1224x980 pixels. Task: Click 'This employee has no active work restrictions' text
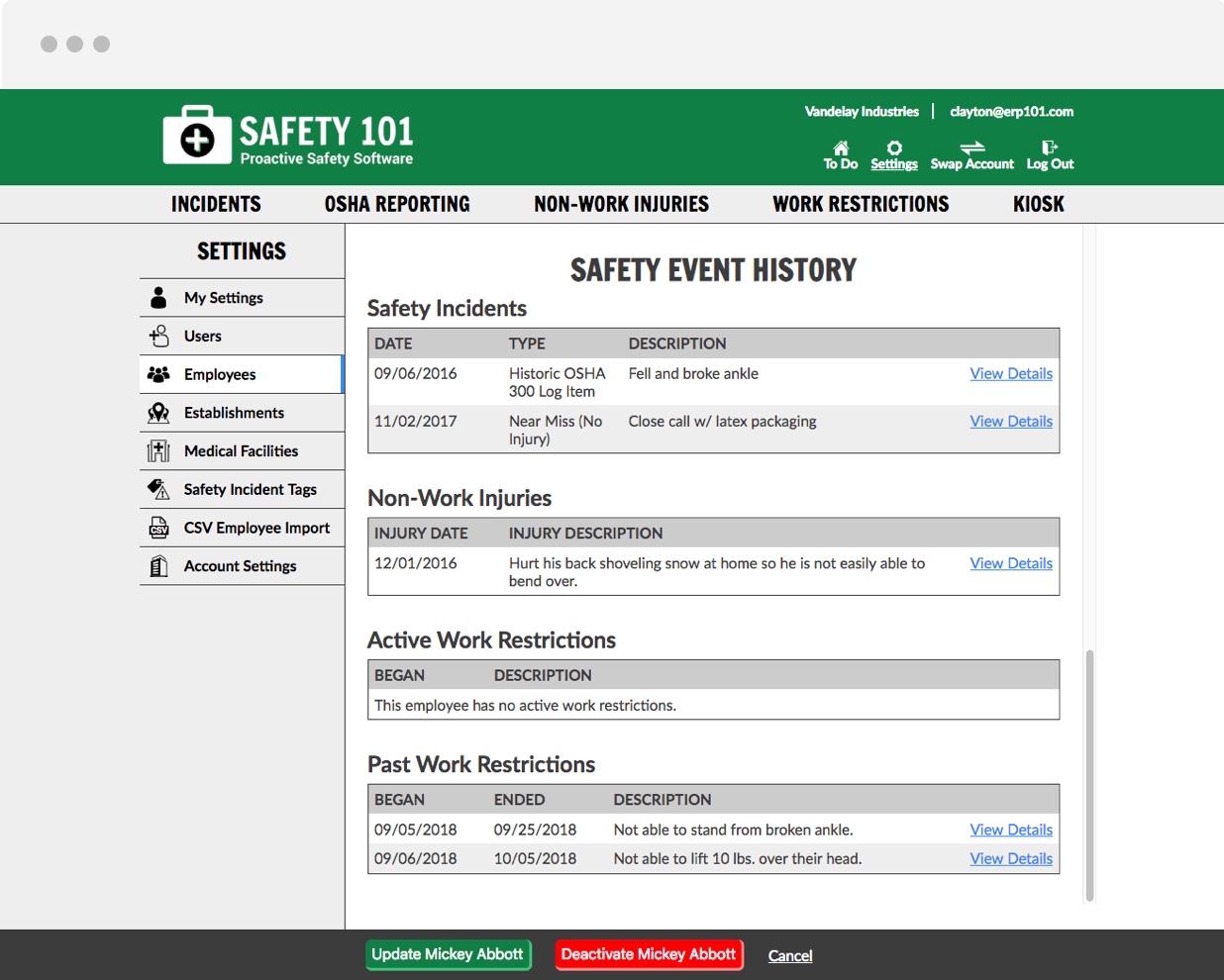(x=525, y=705)
